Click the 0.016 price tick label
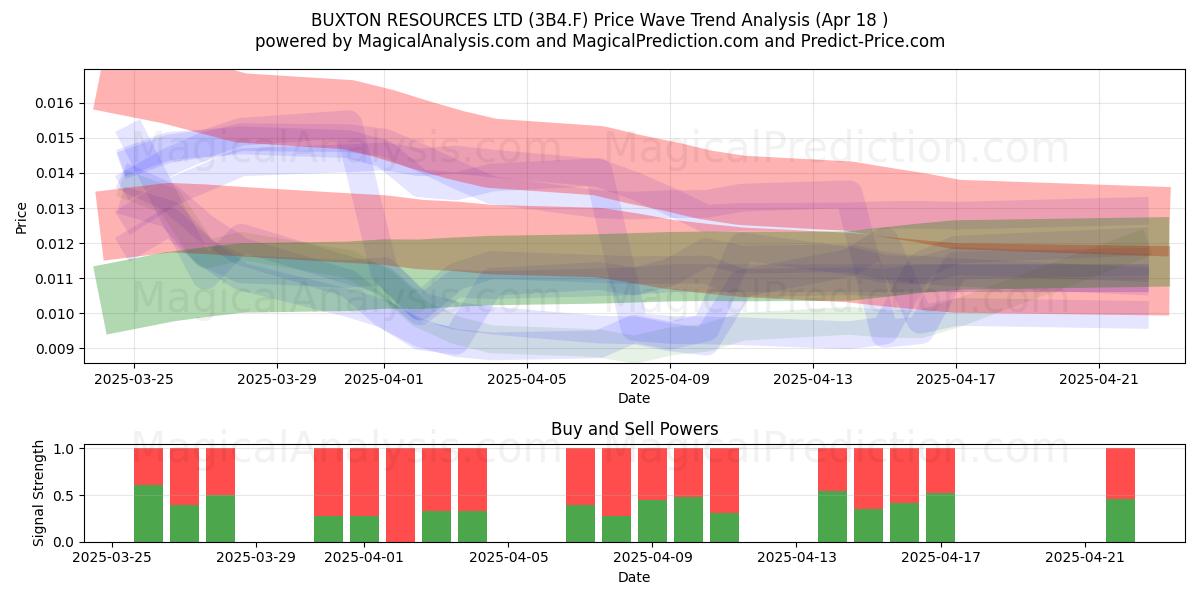Screen dimensions: 1200x600 point(55,103)
